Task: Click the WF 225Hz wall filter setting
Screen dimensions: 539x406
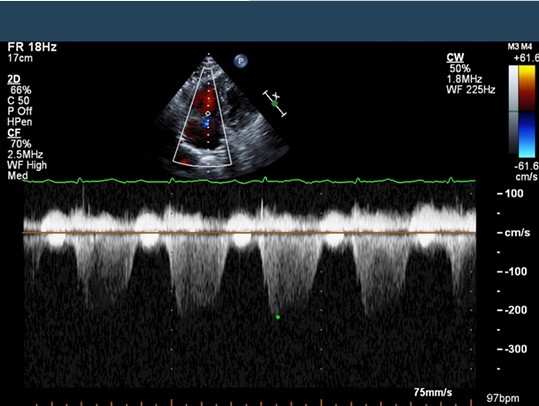Action: (471, 90)
